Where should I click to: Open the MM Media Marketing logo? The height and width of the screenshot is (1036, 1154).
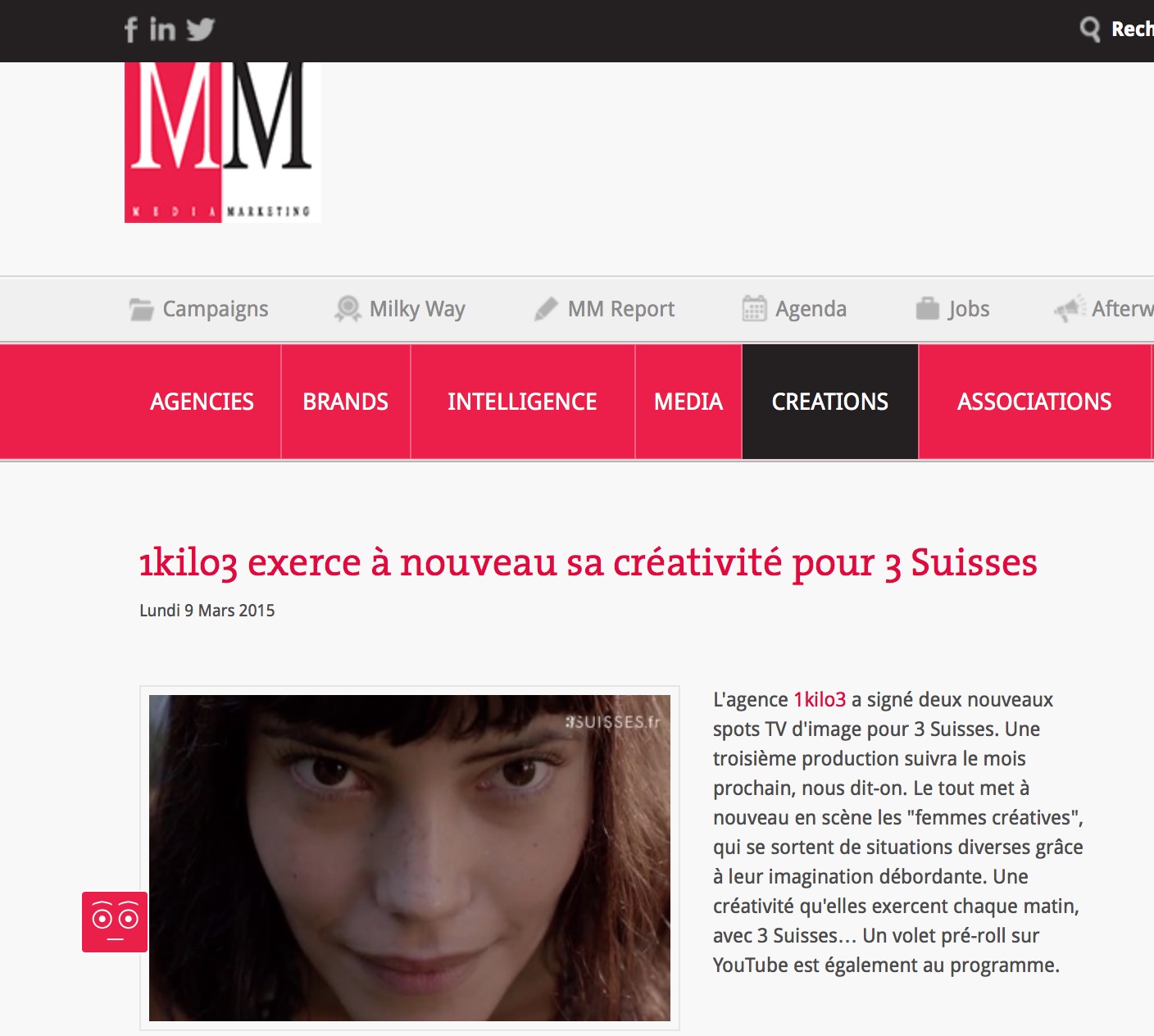(x=222, y=143)
